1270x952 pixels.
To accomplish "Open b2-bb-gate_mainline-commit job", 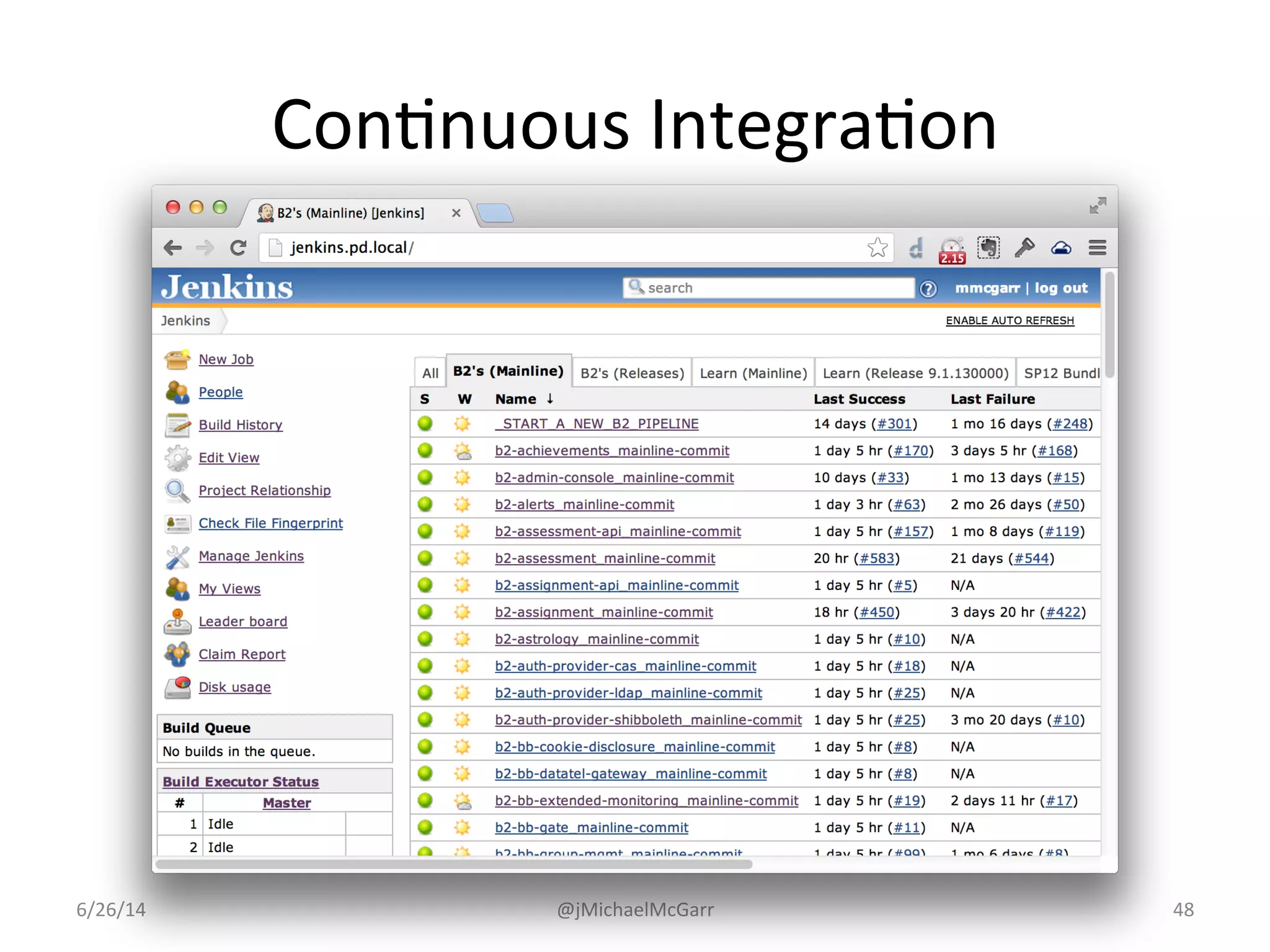I will click(x=592, y=827).
